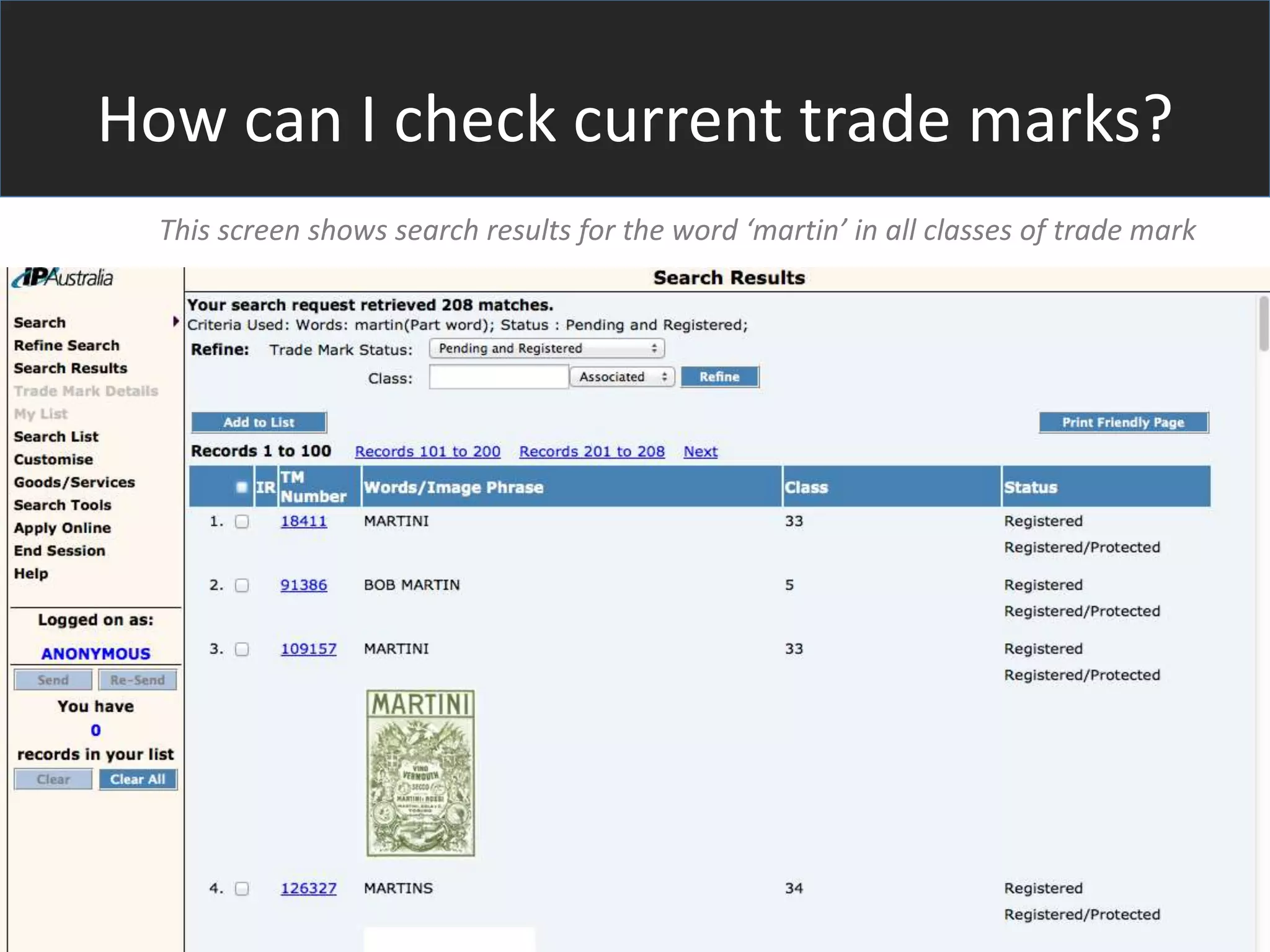
Task: Click class value 34
Action: 794,888
